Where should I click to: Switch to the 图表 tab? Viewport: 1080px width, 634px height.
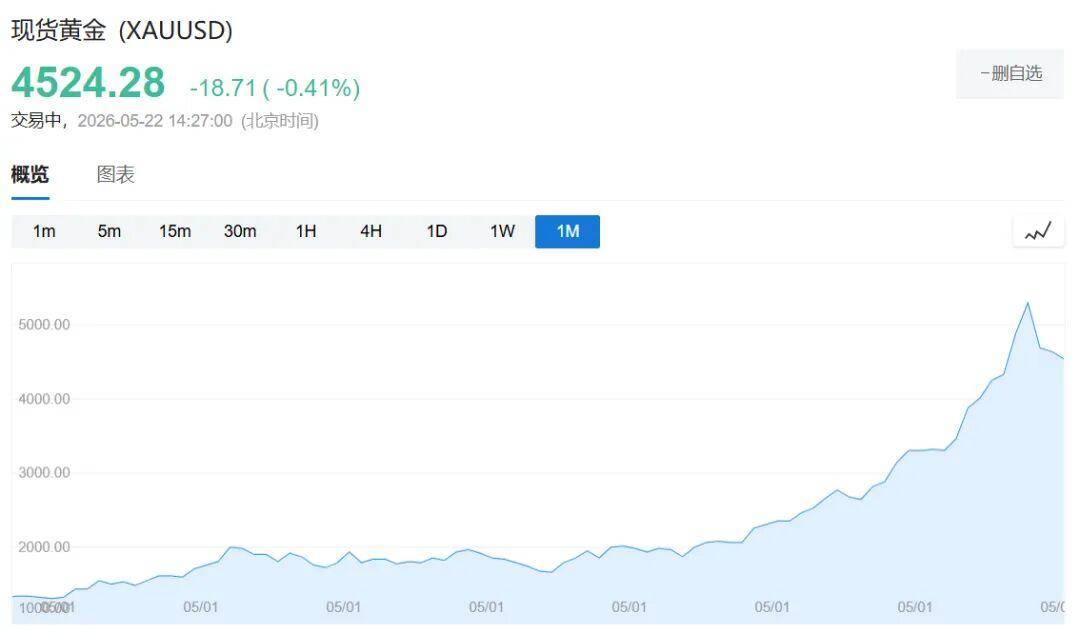115,174
